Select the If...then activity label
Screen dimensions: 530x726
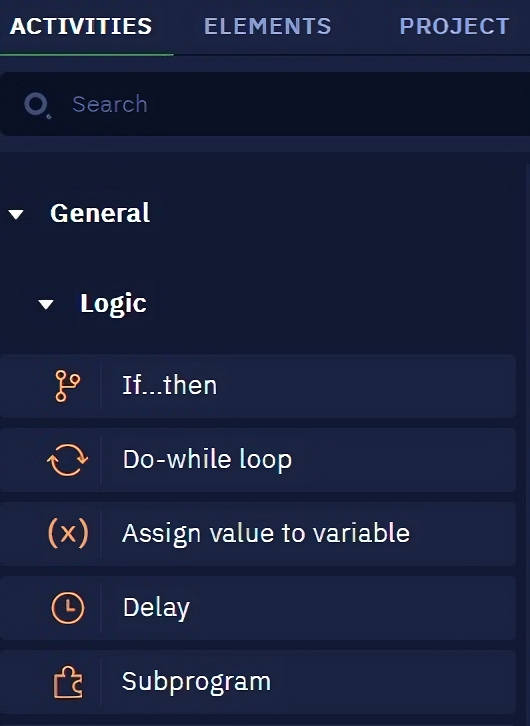pos(169,385)
